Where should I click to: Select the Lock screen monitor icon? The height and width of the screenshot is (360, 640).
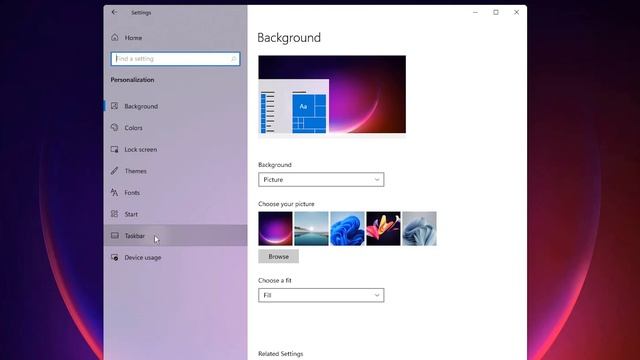(x=115, y=149)
